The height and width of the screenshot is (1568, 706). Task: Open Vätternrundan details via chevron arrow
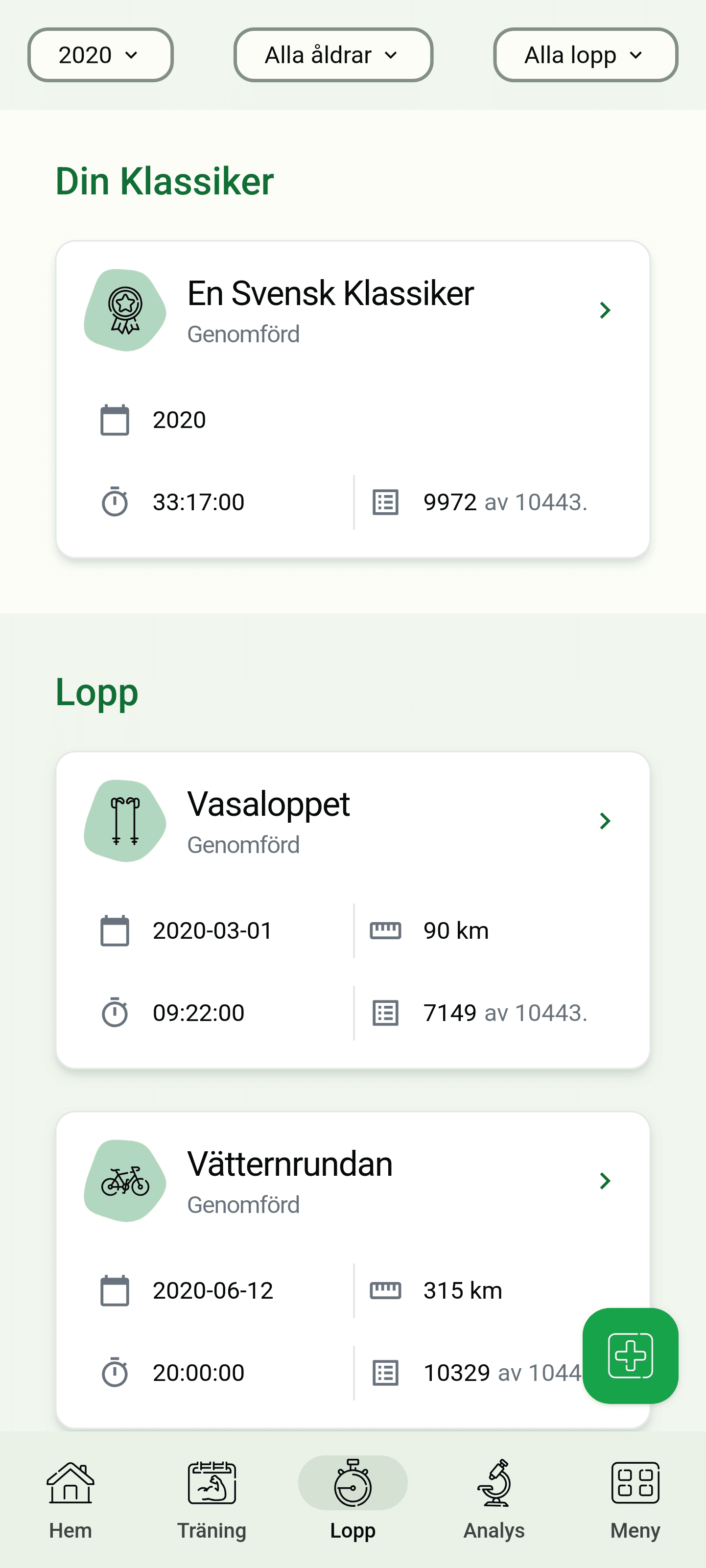point(605,1181)
